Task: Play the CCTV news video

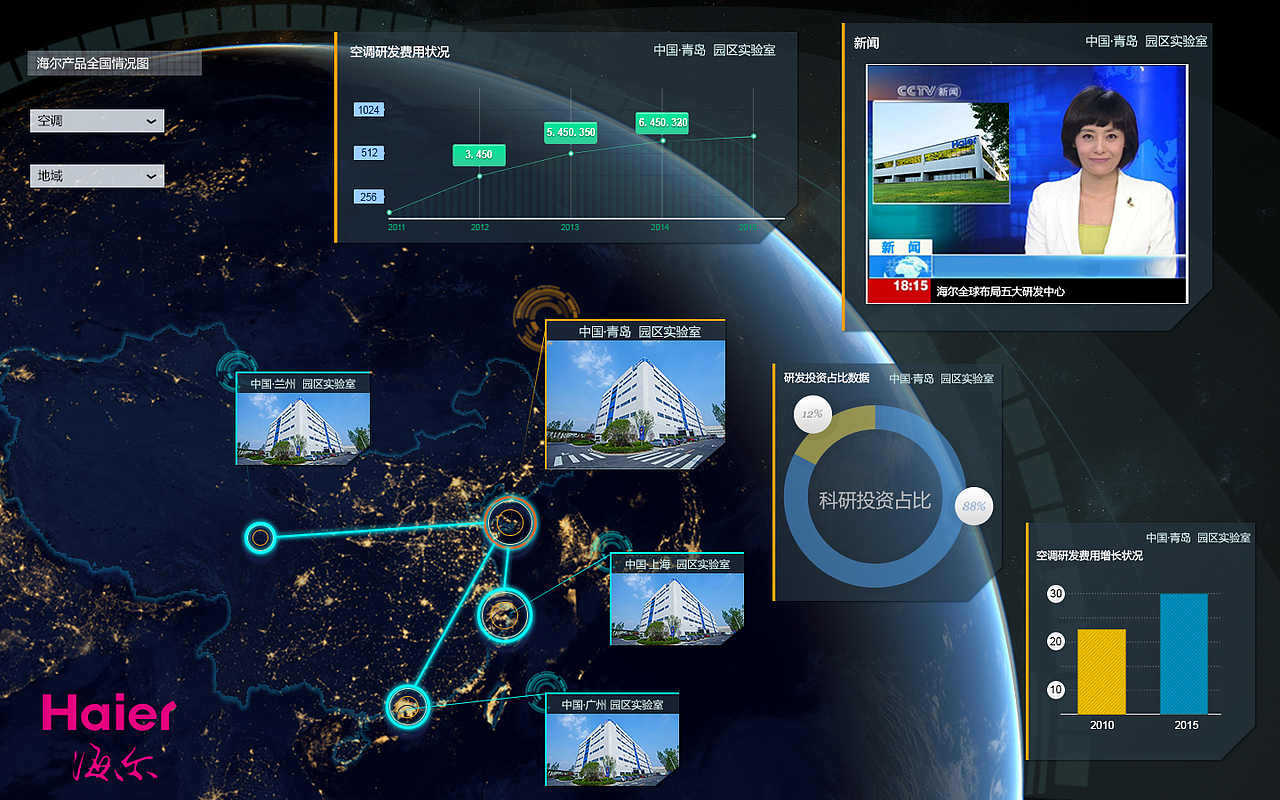Action: pyautogui.click(x=1026, y=184)
